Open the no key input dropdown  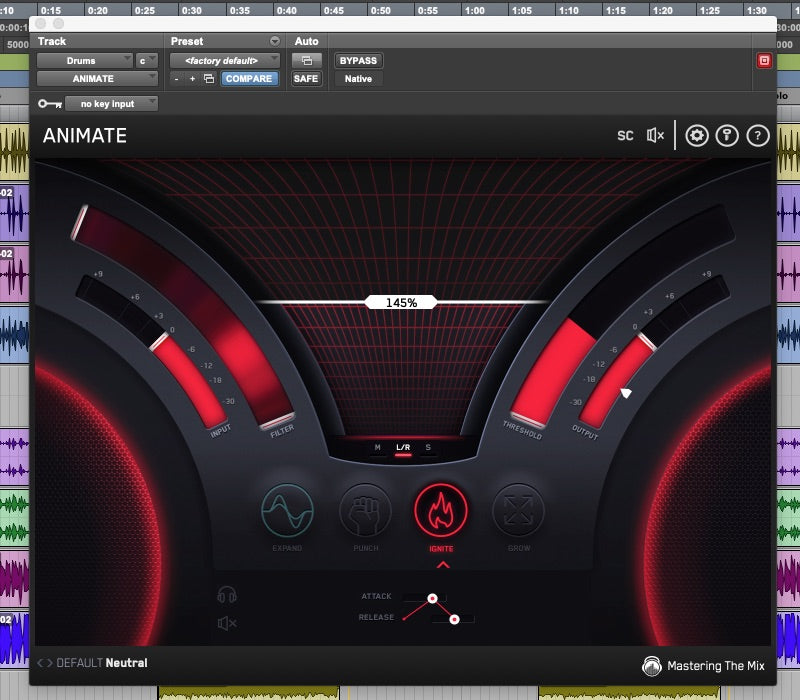pos(111,104)
